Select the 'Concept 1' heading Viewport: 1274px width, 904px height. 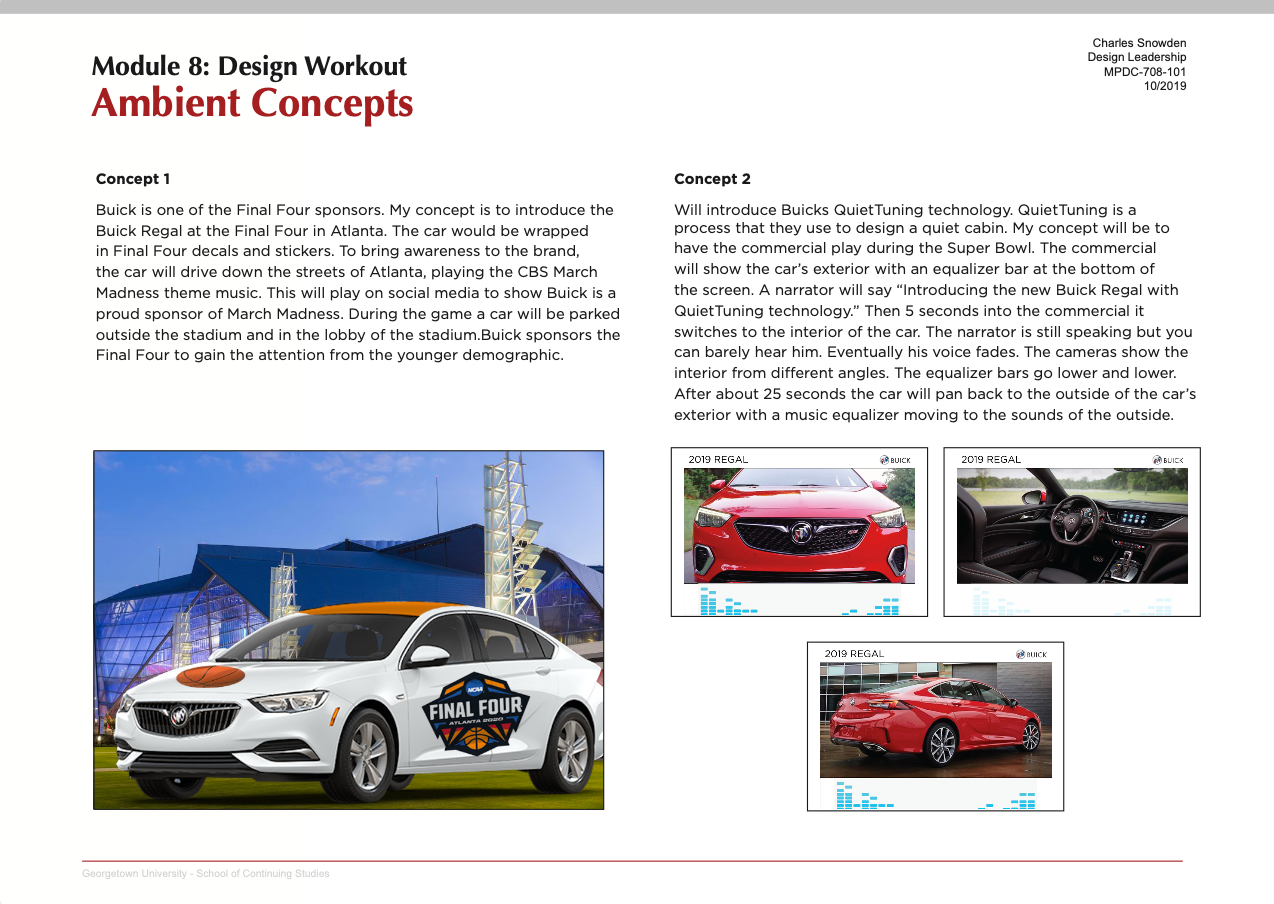pos(133,179)
